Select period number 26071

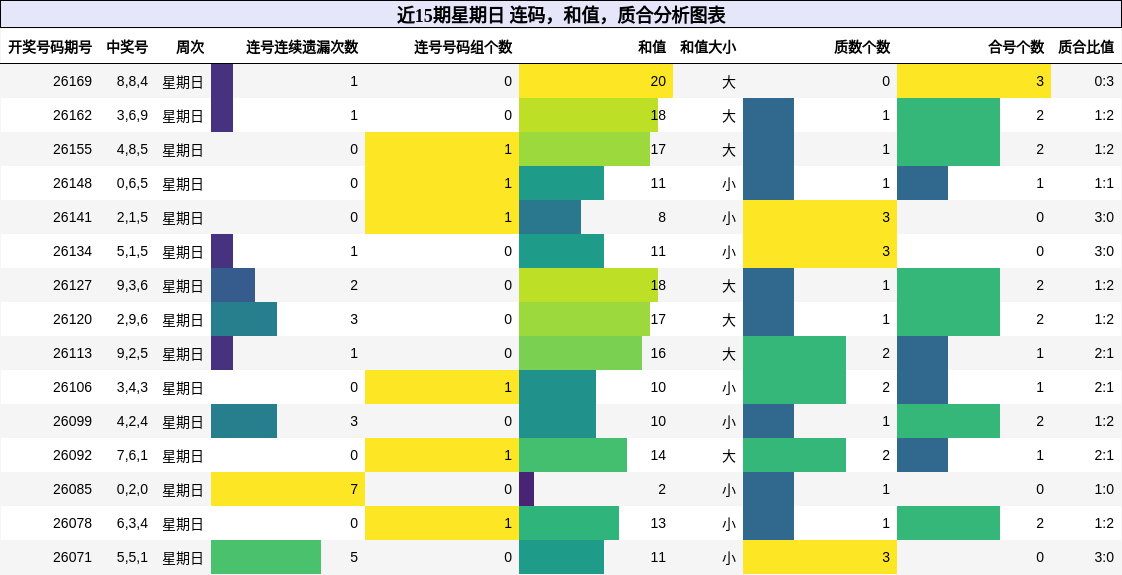(x=72, y=557)
